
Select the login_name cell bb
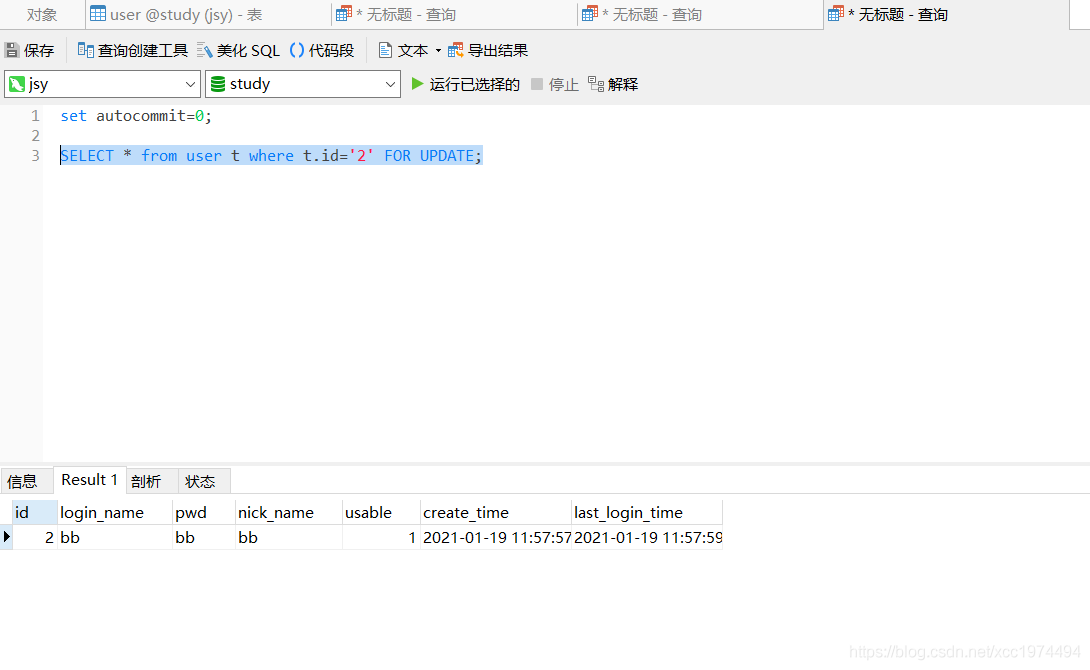coord(115,537)
